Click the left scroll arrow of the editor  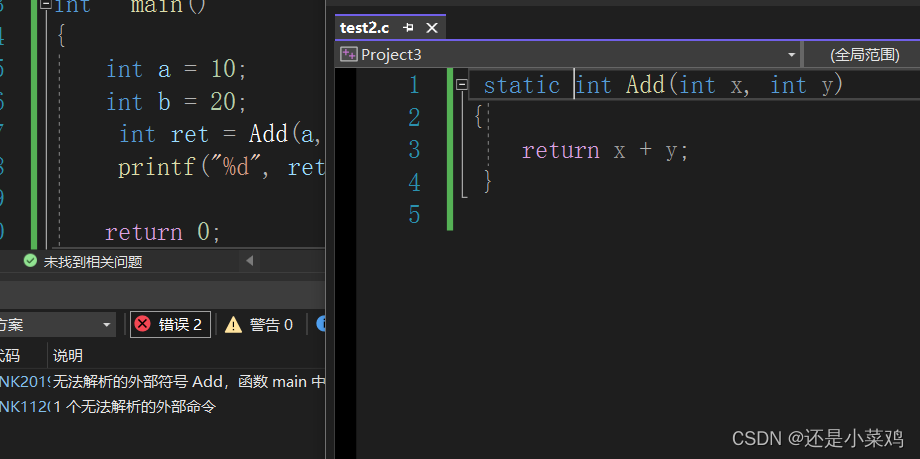coord(249,261)
